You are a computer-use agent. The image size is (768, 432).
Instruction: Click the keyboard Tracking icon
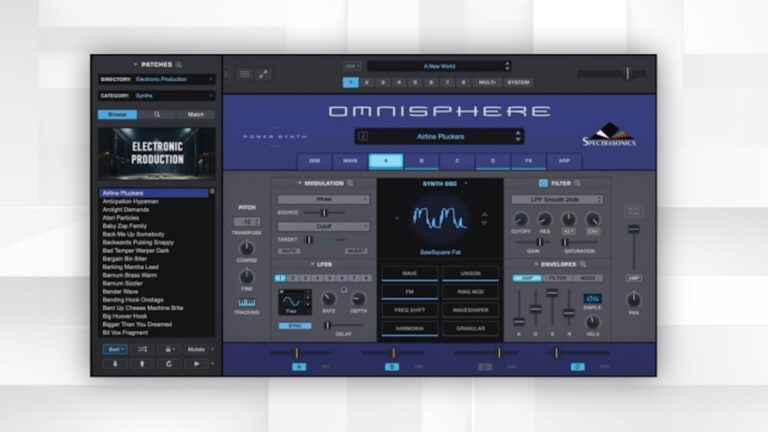point(246,302)
